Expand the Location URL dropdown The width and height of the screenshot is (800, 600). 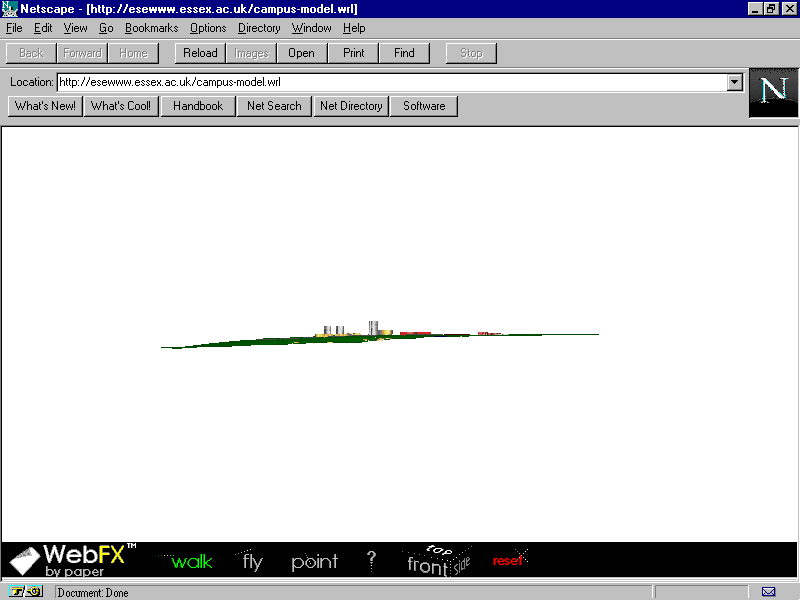735,82
